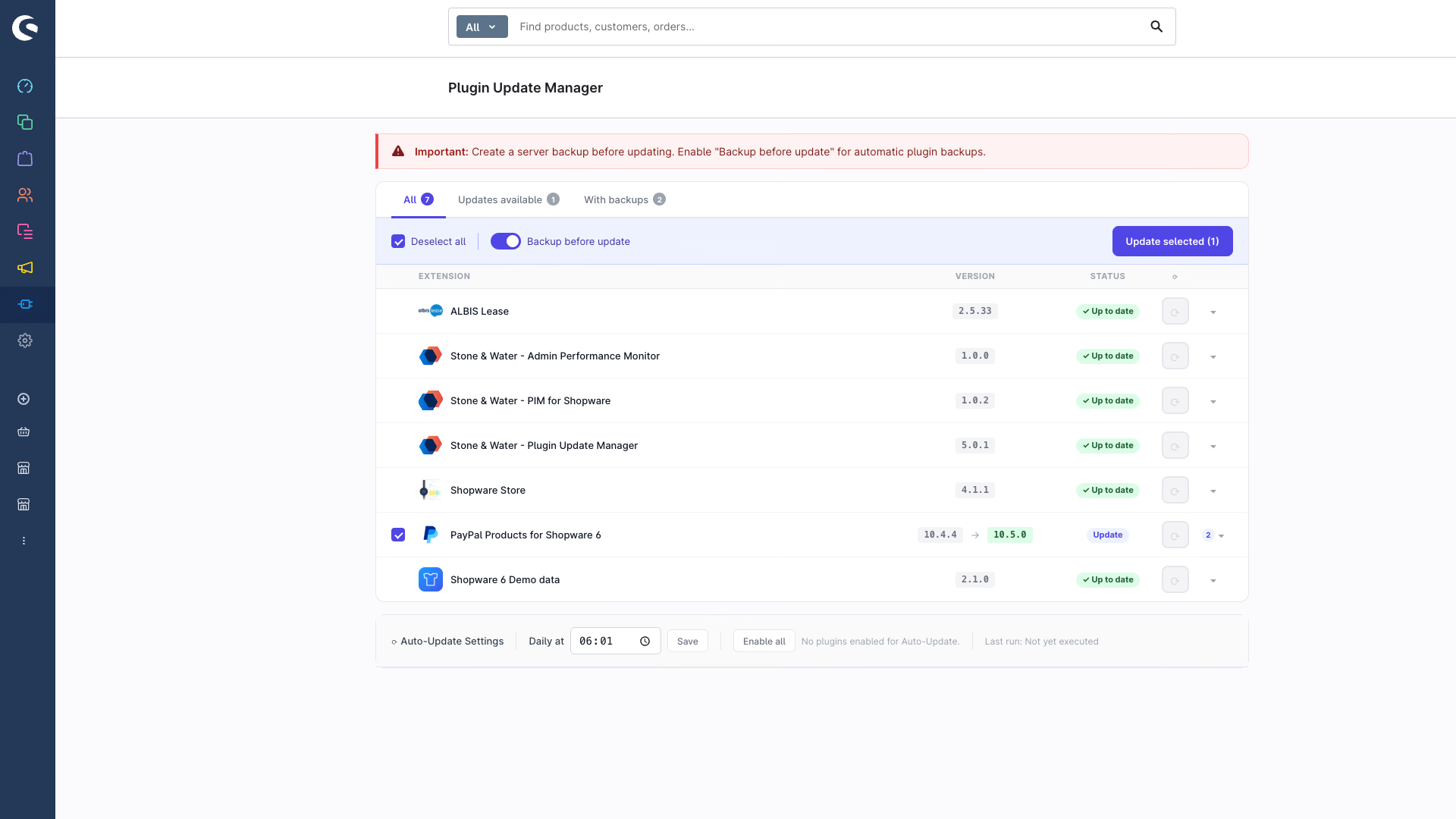Screen dimensions: 1456x819
Task: Click refresh icon for PIM for Shopware
Action: click(x=1175, y=401)
